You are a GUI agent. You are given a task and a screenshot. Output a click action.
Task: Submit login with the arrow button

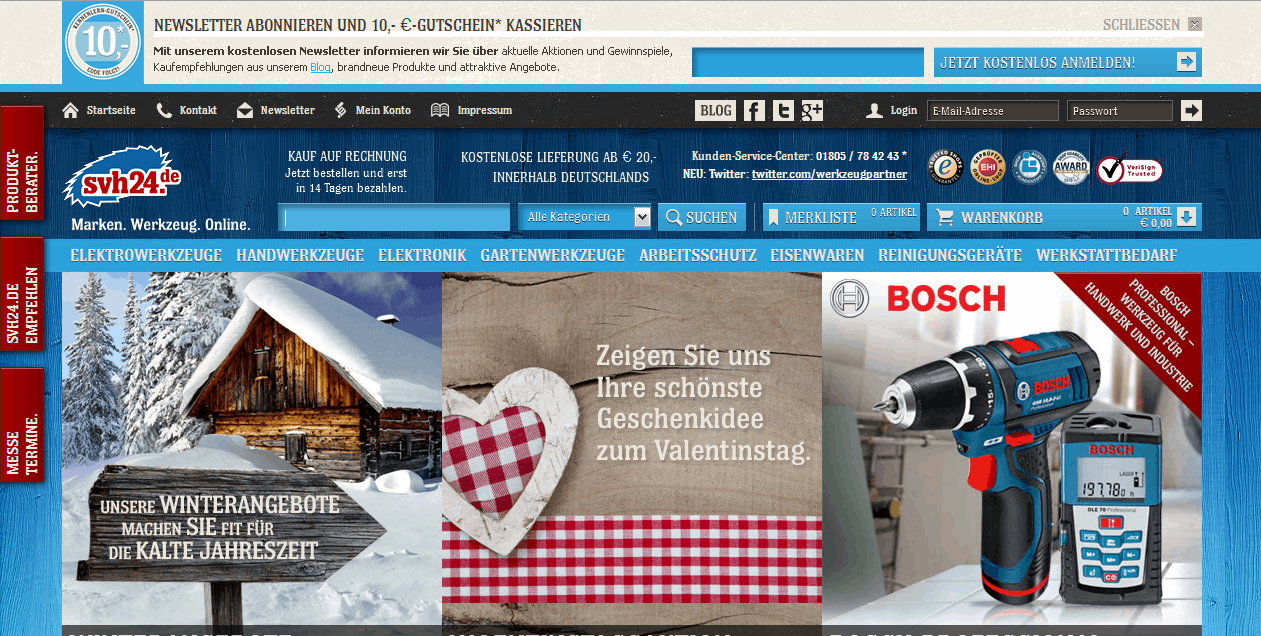1191,111
